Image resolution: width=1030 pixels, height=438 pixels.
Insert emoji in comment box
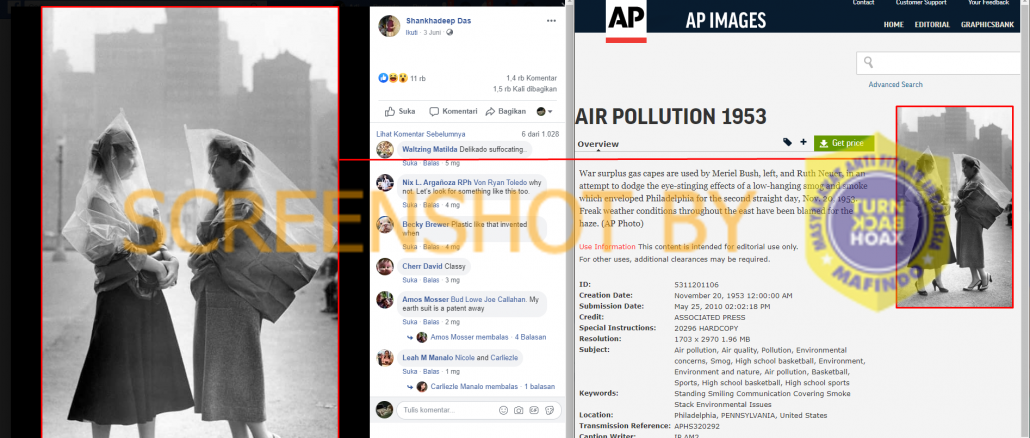pos(503,410)
